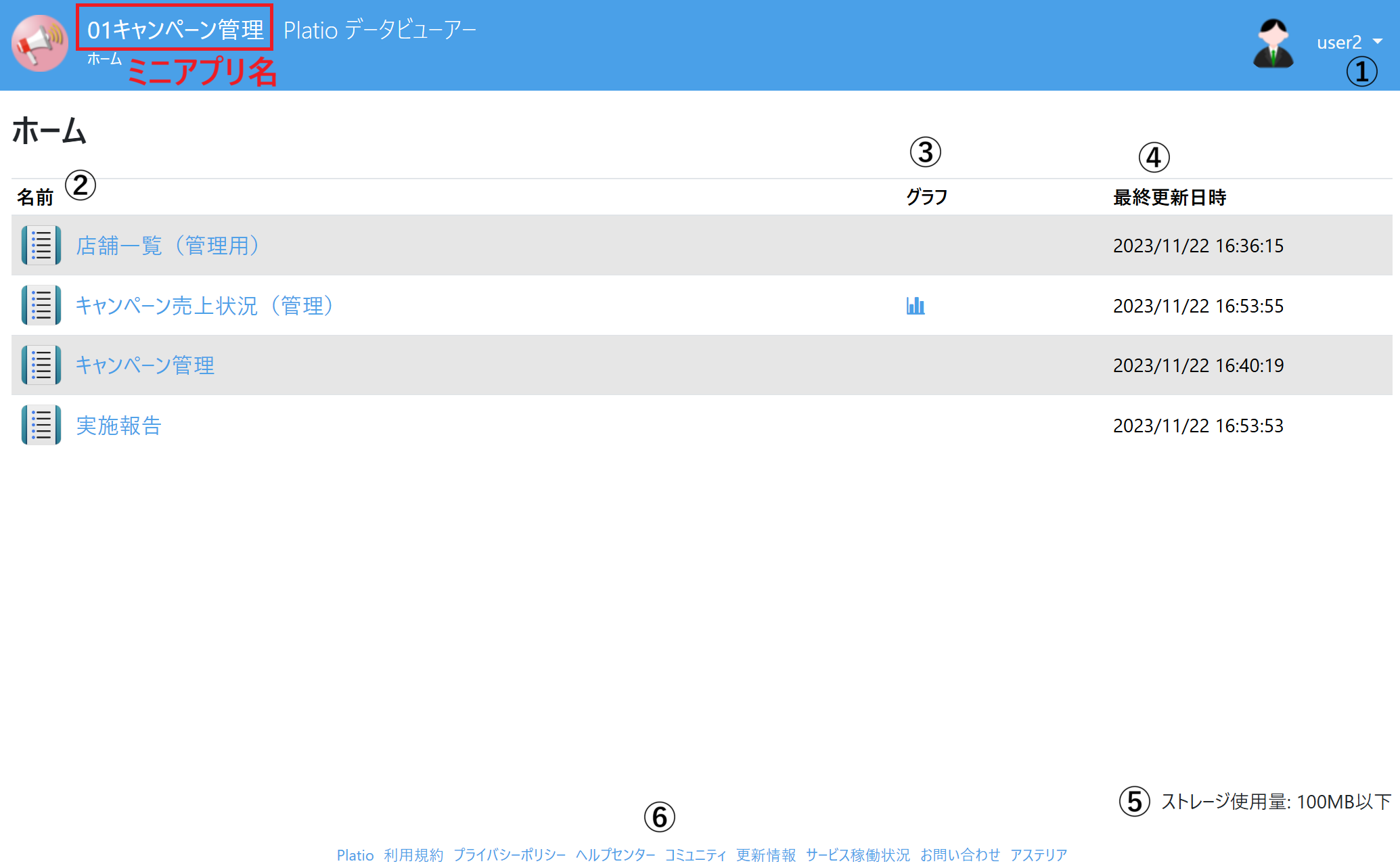Click the ホーム page heading
Image resolution: width=1400 pixels, height=868 pixels.
[x=49, y=130]
